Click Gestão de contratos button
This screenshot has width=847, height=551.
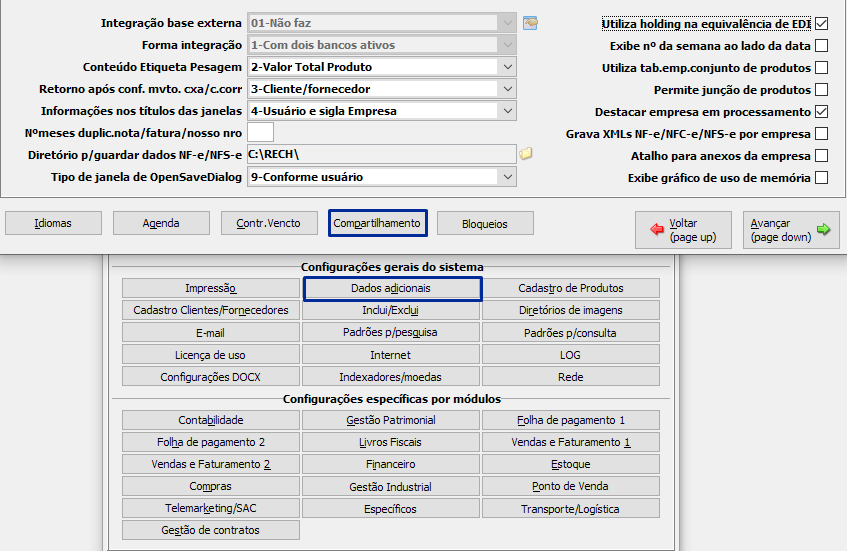tap(211, 530)
